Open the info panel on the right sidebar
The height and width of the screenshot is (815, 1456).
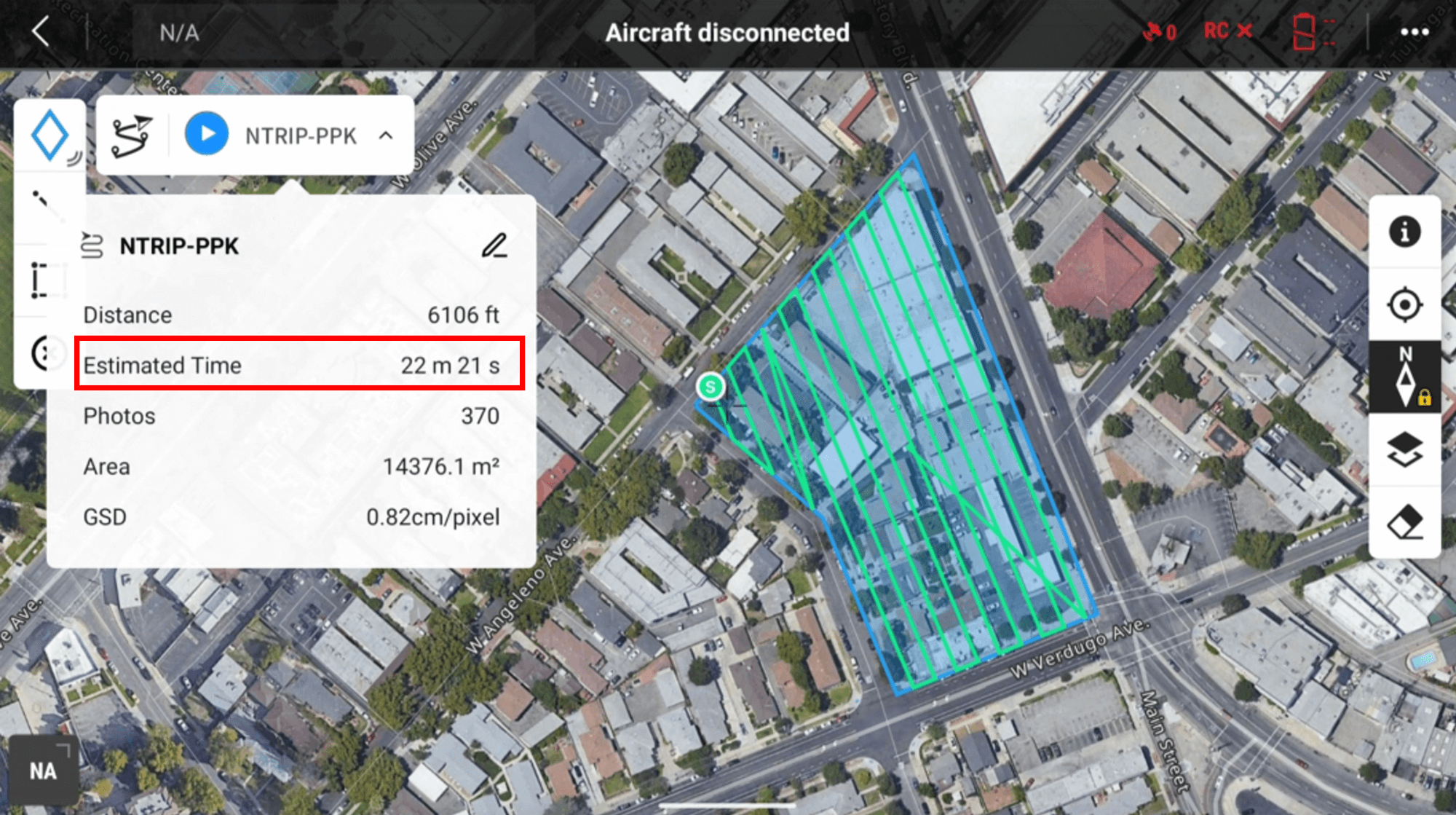(1404, 232)
